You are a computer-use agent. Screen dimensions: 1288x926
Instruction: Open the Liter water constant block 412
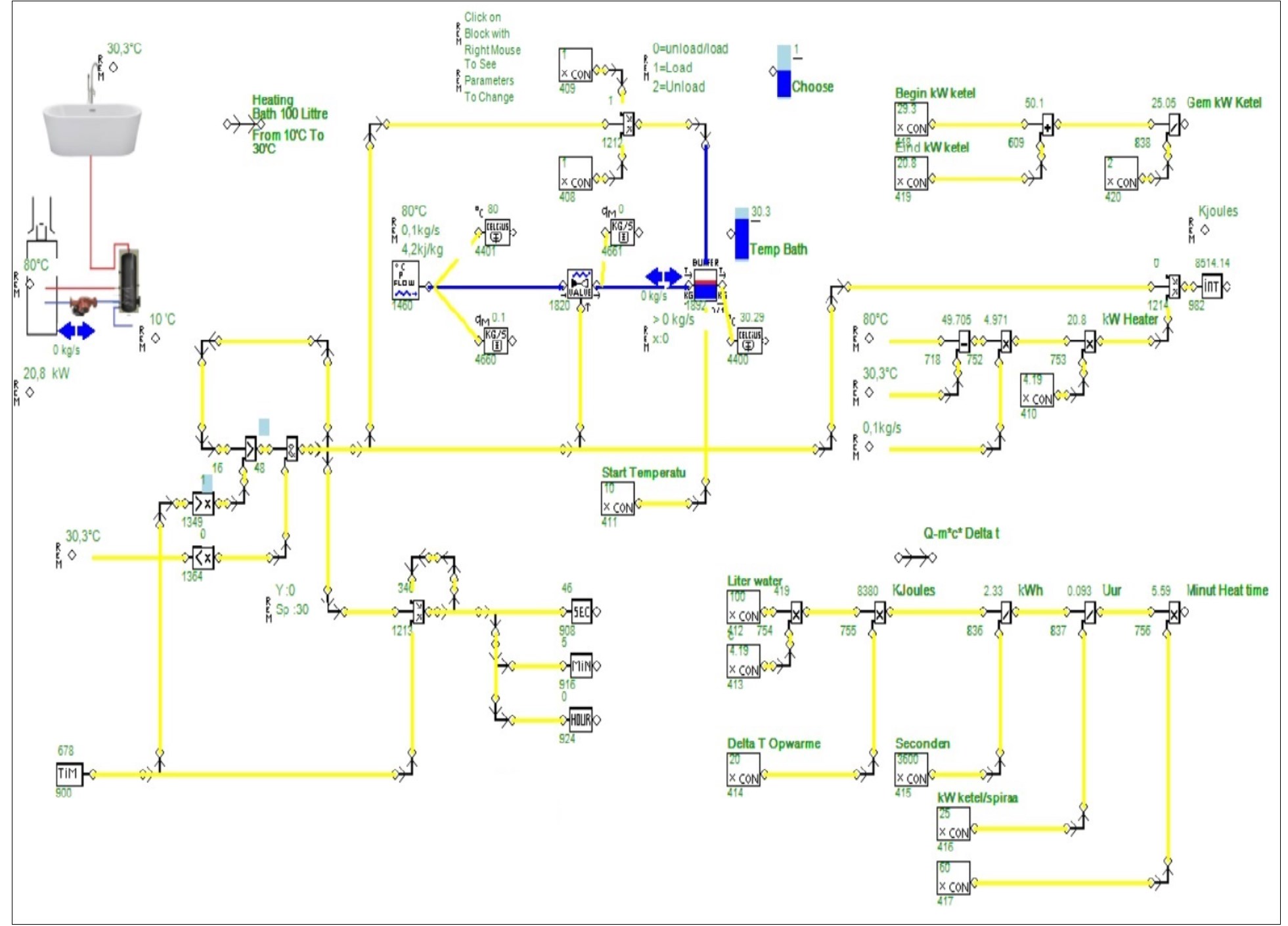(x=744, y=607)
